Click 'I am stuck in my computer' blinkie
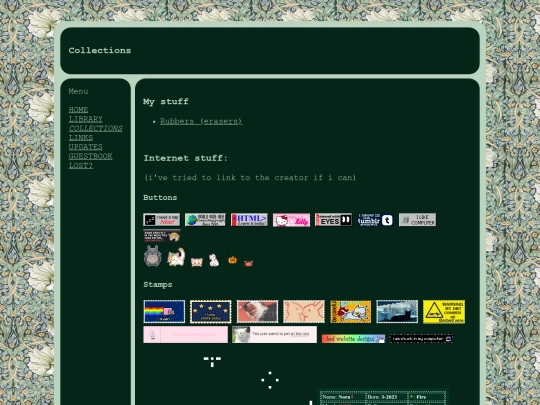Screen dimensions: 540x405 tap(421, 339)
